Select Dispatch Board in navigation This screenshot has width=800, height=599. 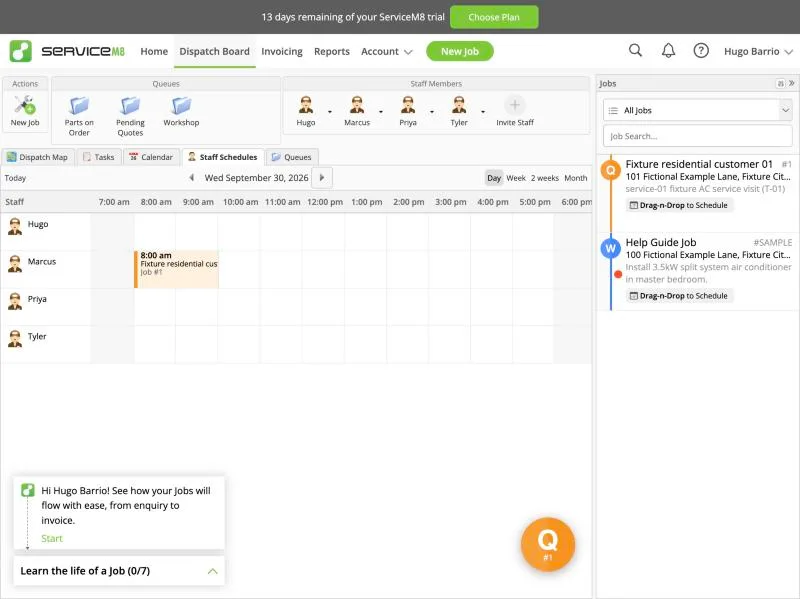coord(214,52)
